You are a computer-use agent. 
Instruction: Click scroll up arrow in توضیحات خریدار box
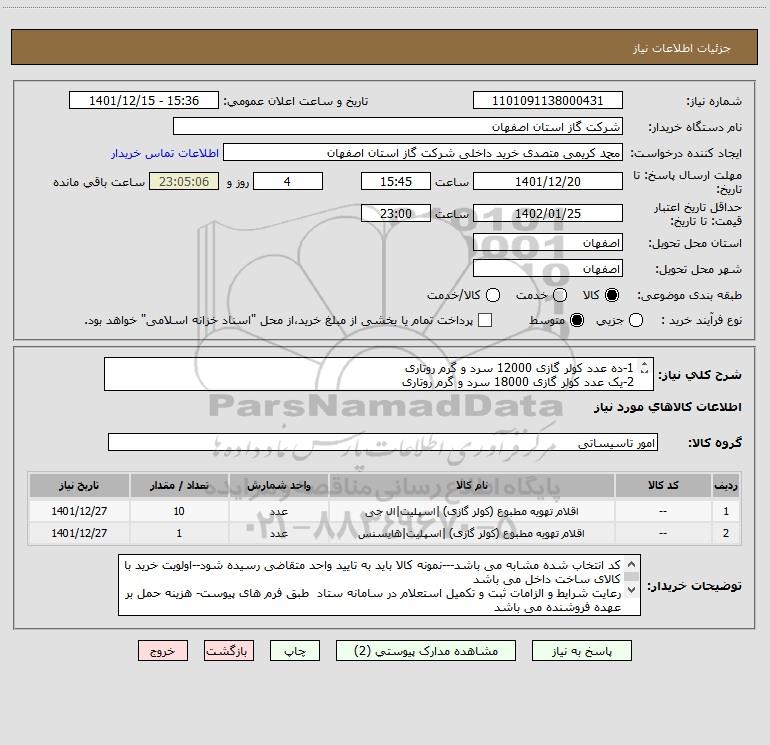pos(632,563)
